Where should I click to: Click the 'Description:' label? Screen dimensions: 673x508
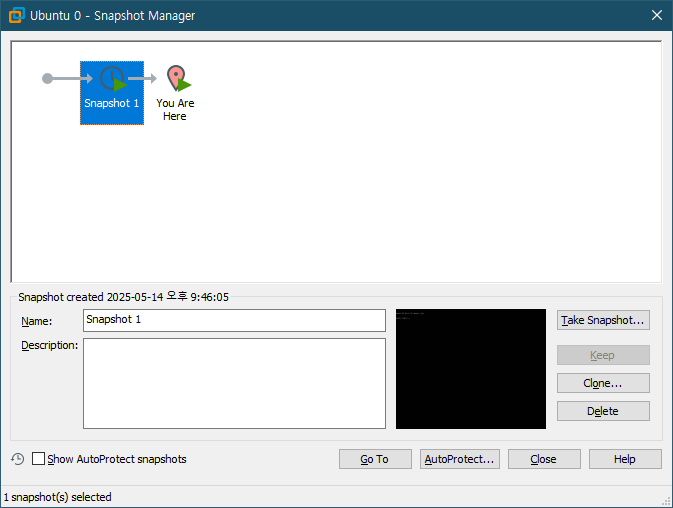click(x=50, y=345)
